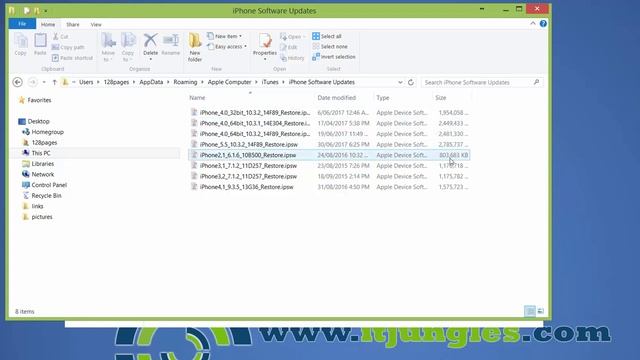Click the search magnifier icon

click(x=536, y=82)
